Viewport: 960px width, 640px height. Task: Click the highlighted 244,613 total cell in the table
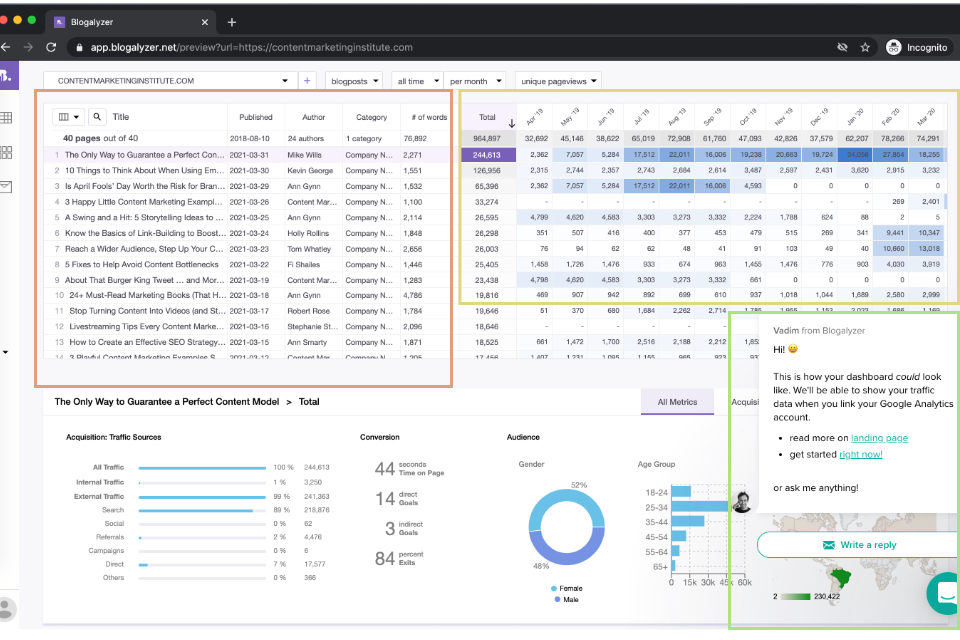488,155
